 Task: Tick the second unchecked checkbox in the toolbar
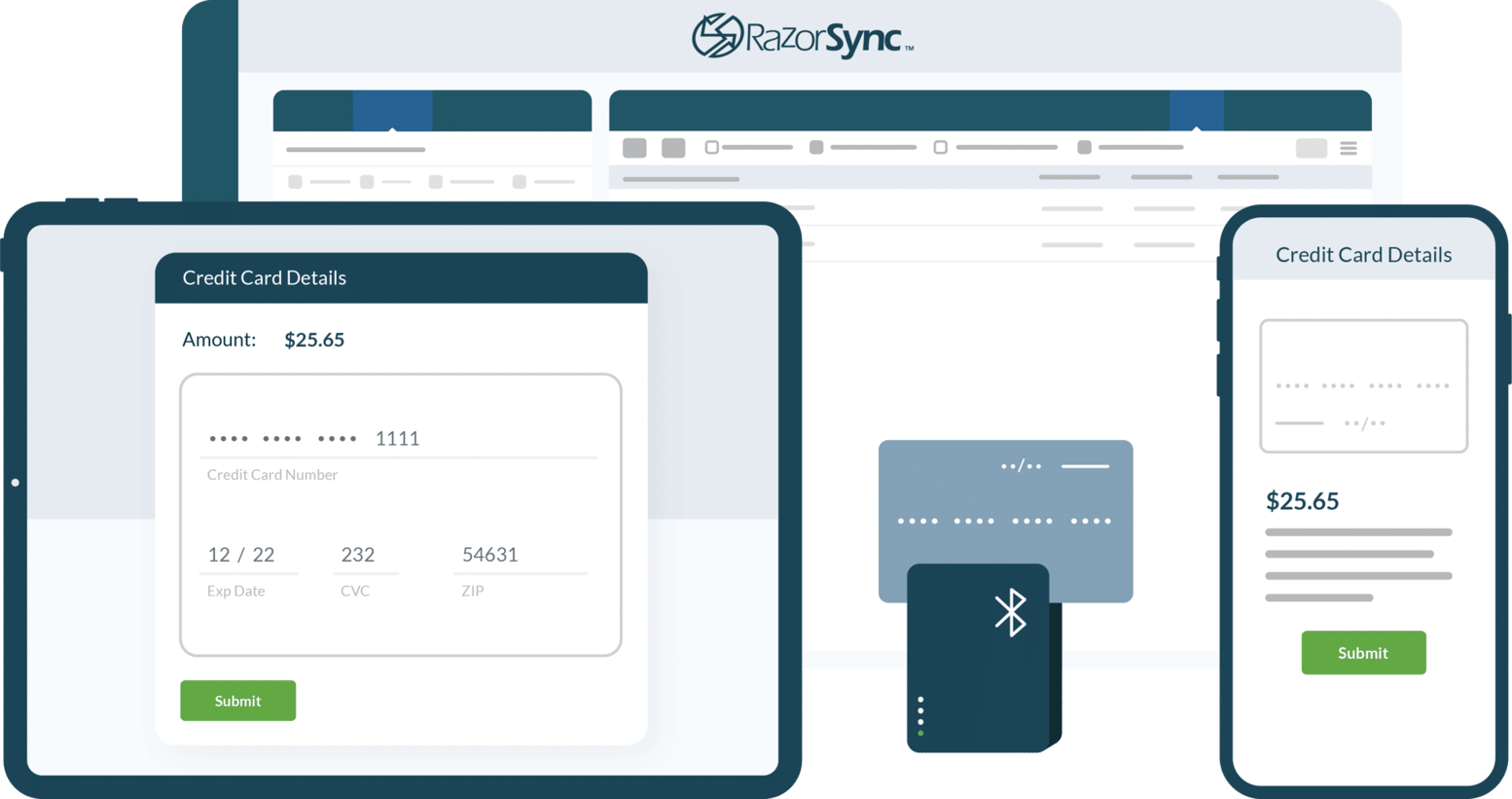click(940, 147)
